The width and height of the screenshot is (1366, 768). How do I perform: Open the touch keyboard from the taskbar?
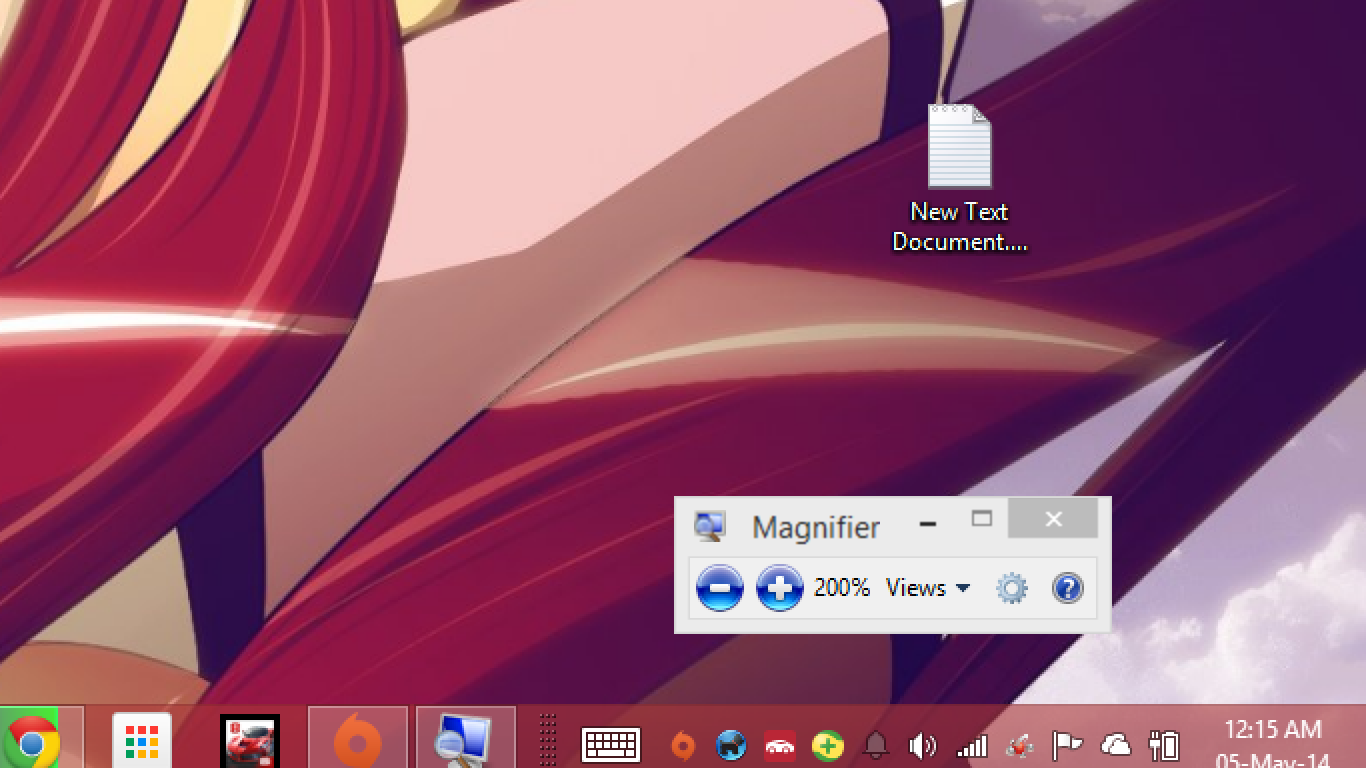pyautogui.click(x=611, y=745)
